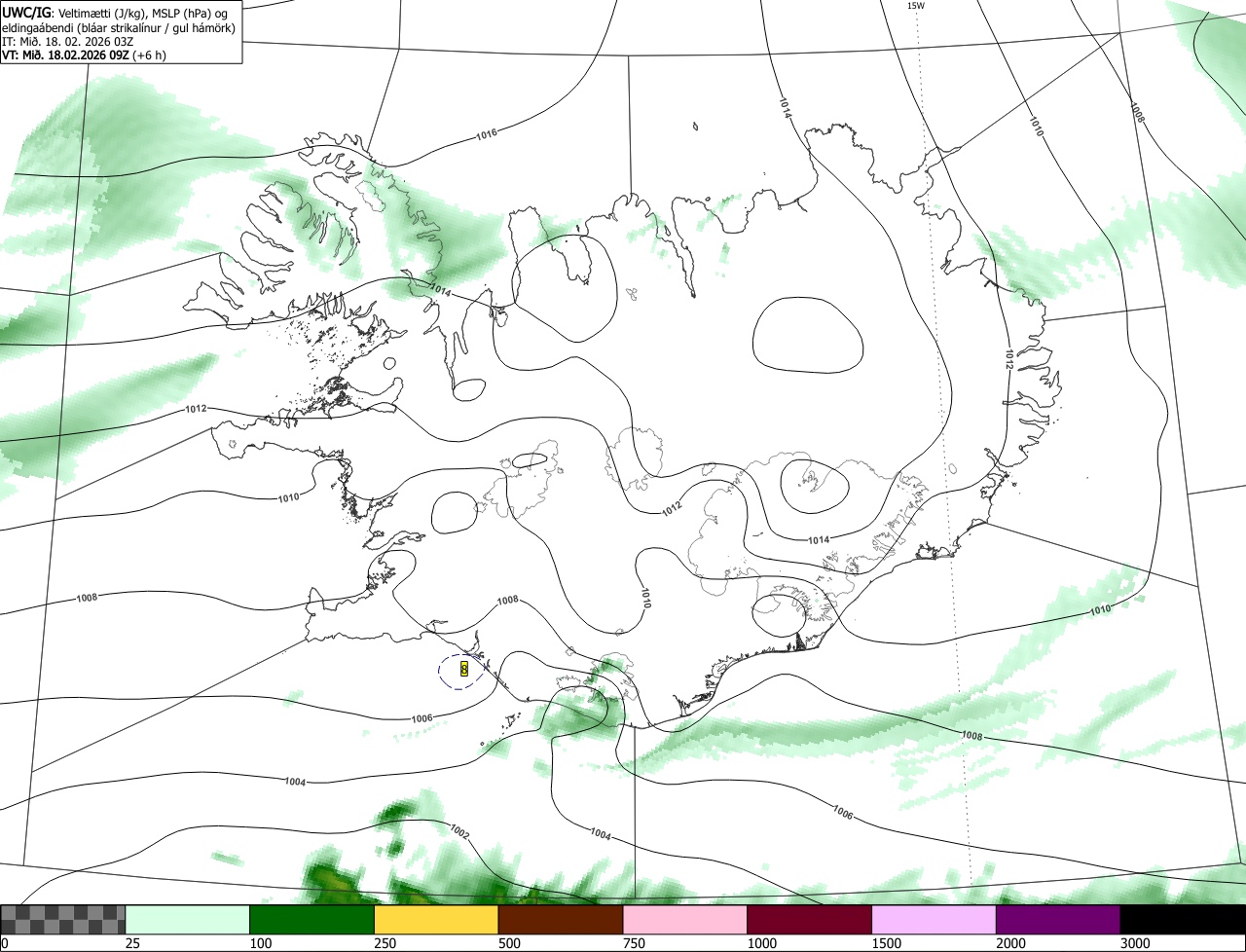The width and height of the screenshot is (1246, 952).
Task: Click the blue dashed lightning-index ellipse outline
Action: (461, 672)
